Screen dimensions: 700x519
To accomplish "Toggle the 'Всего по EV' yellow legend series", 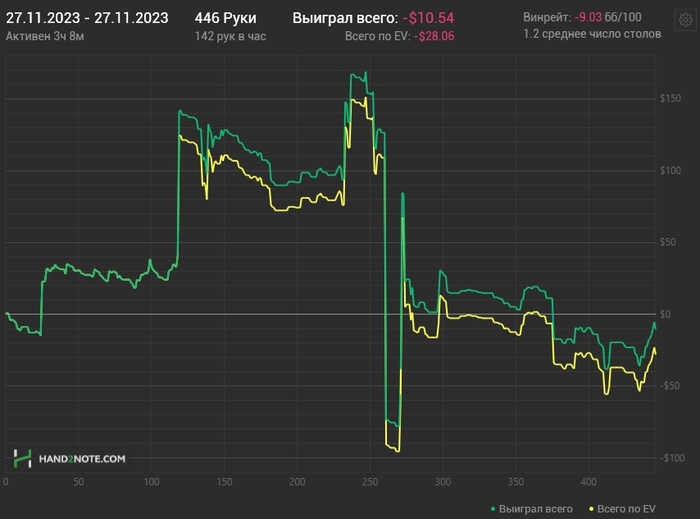I will tap(622, 509).
